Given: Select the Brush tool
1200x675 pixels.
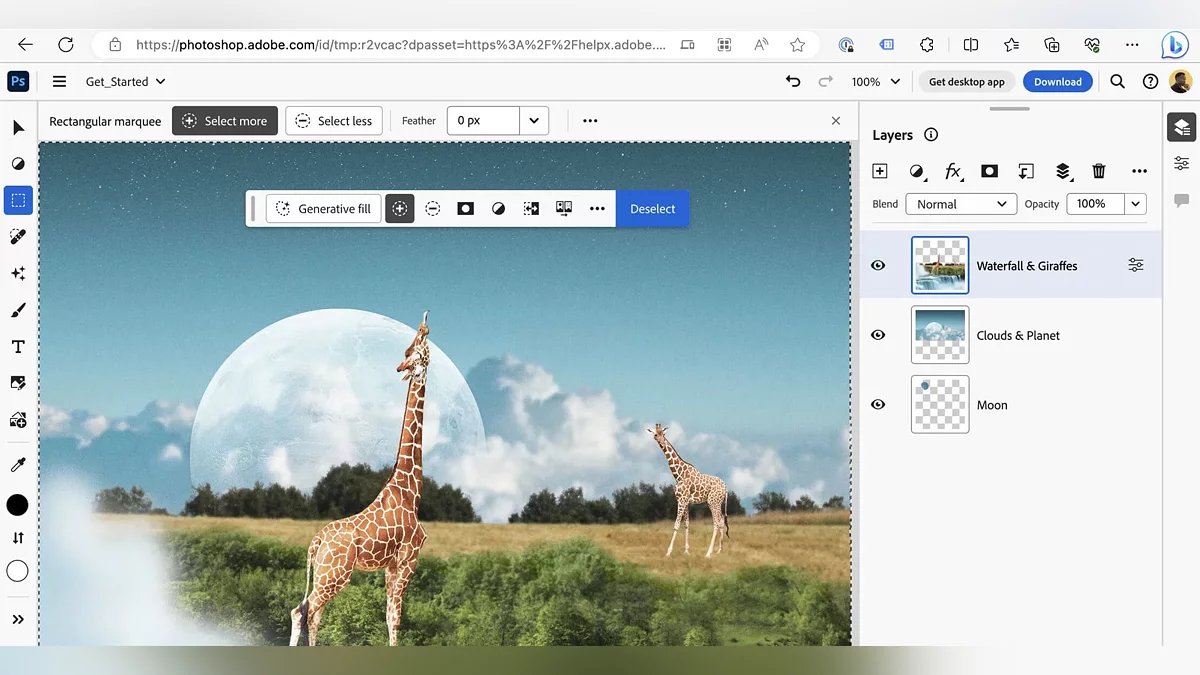Looking at the screenshot, I should (18, 310).
